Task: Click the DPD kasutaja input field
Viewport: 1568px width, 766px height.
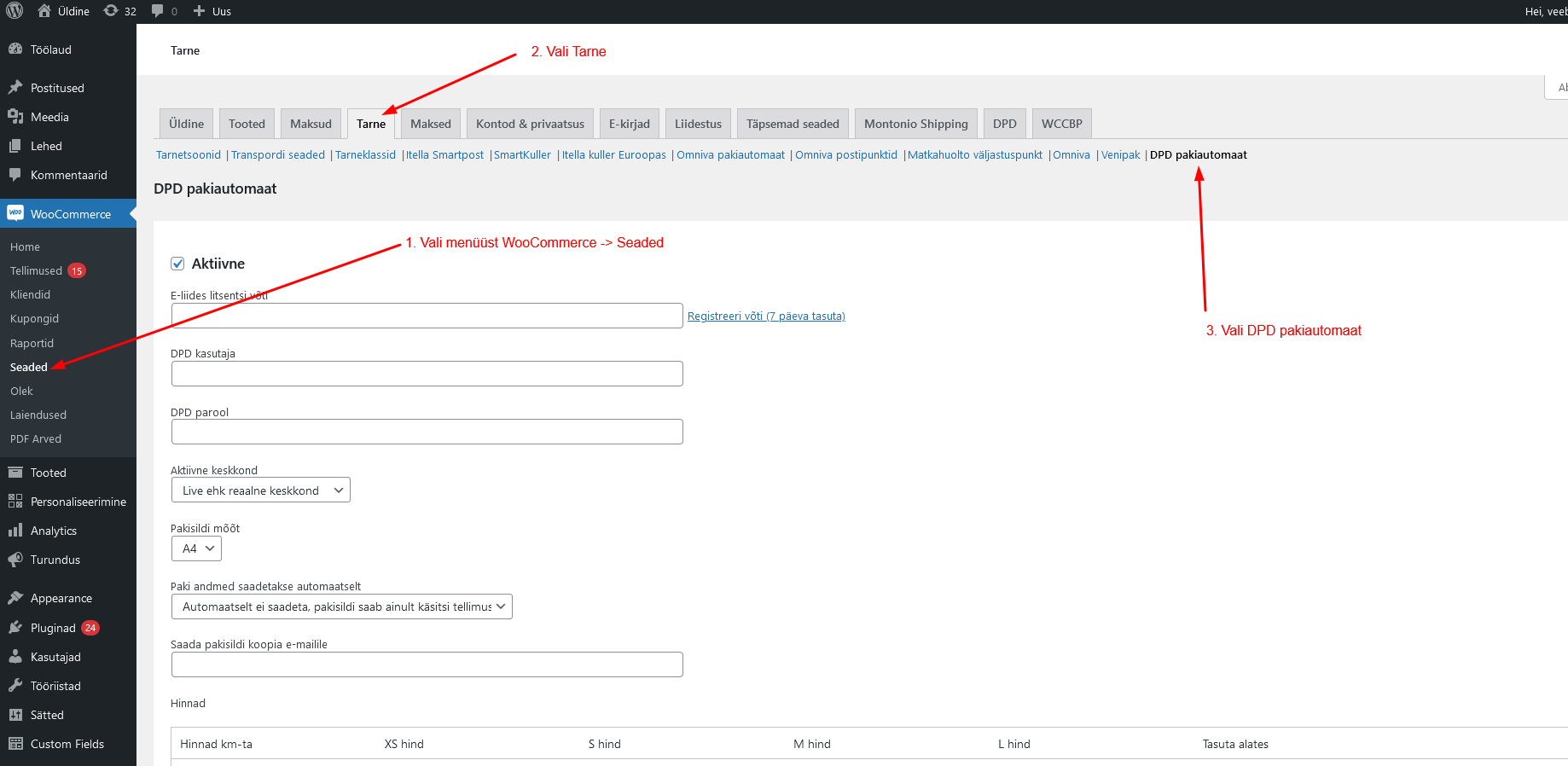Action: (427, 374)
